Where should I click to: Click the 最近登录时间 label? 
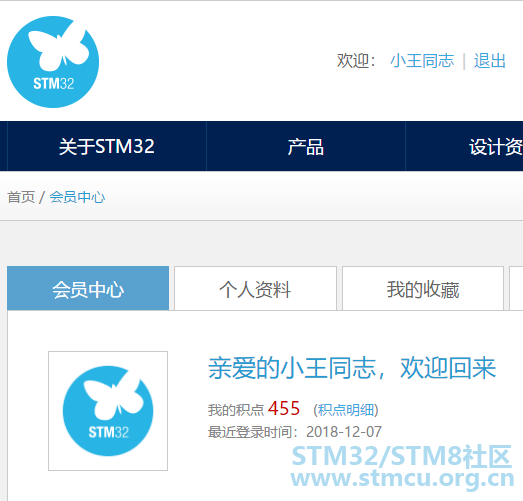click(252, 432)
